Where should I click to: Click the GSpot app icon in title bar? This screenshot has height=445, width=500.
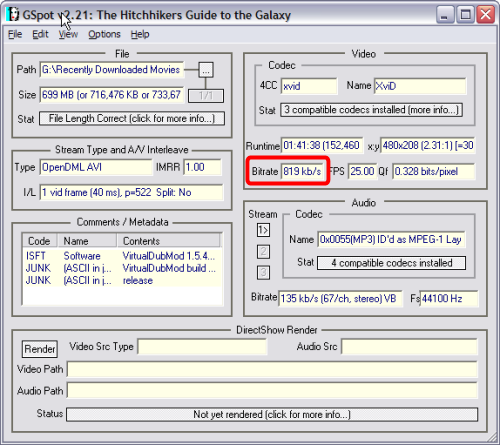coord(13,15)
